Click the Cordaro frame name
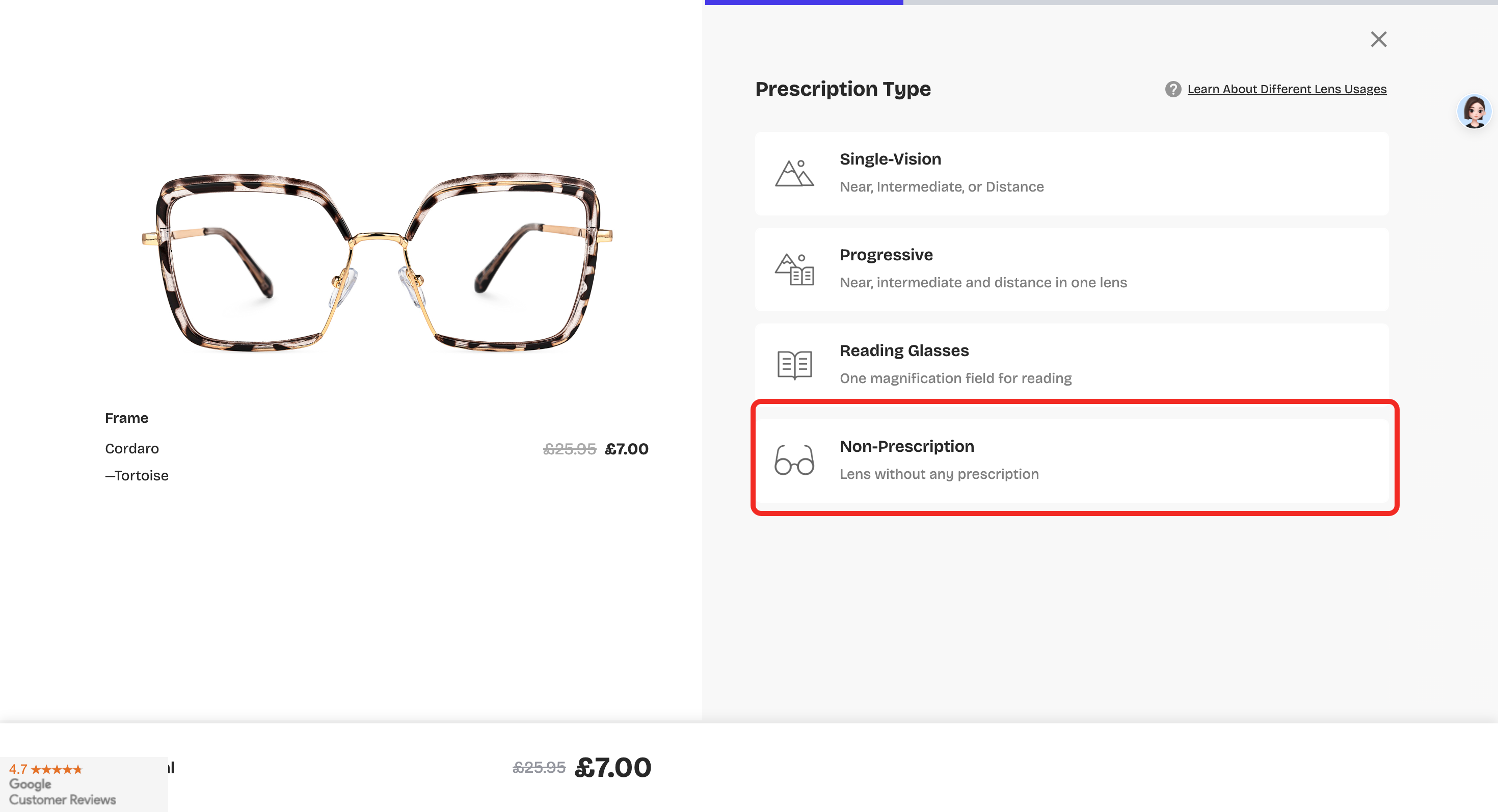The height and width of the screenshot is (812, 1498). pos(132,449)
